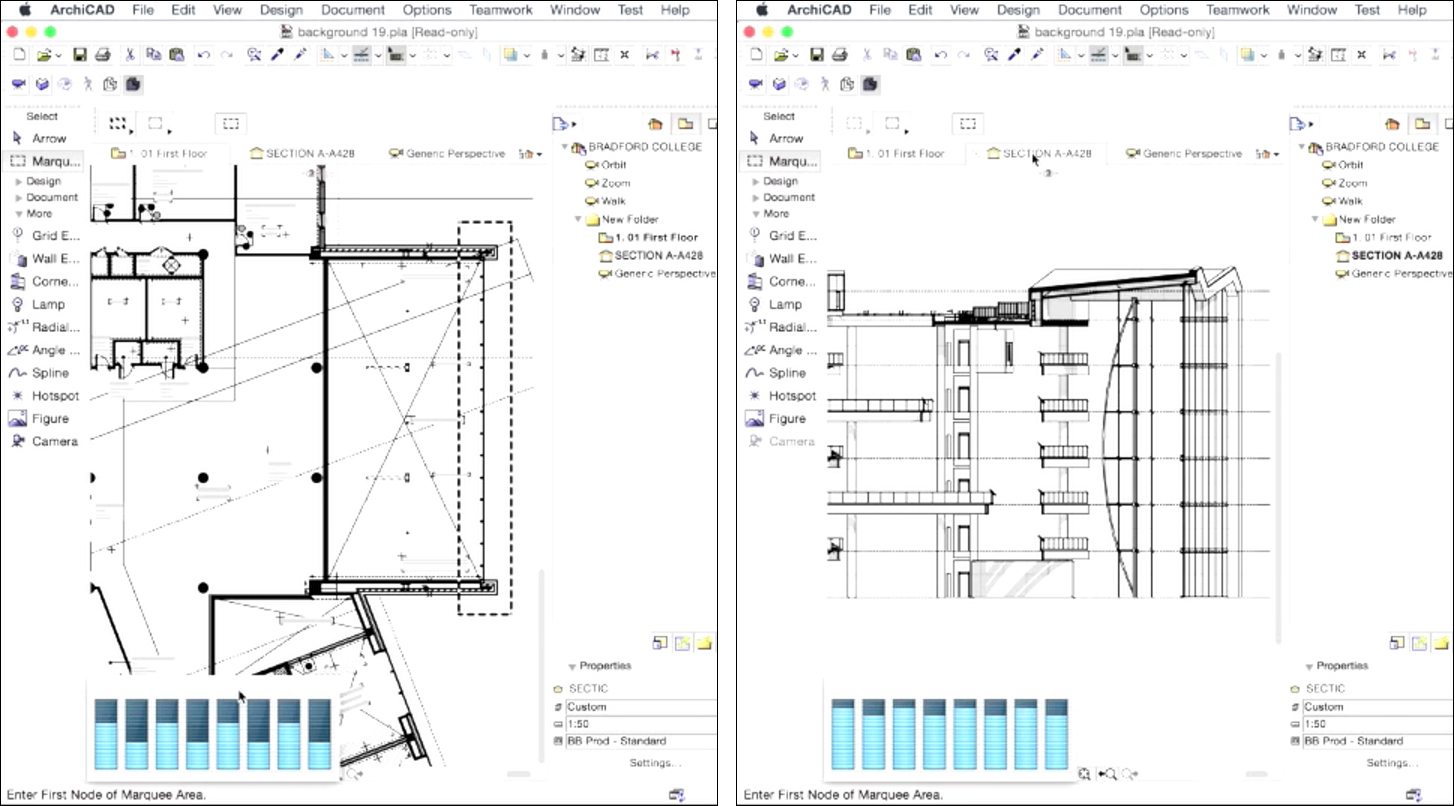Toggle the View Map folder button in left window navigator
Screen dimensions: 1455x806
[x=685, y=124]
